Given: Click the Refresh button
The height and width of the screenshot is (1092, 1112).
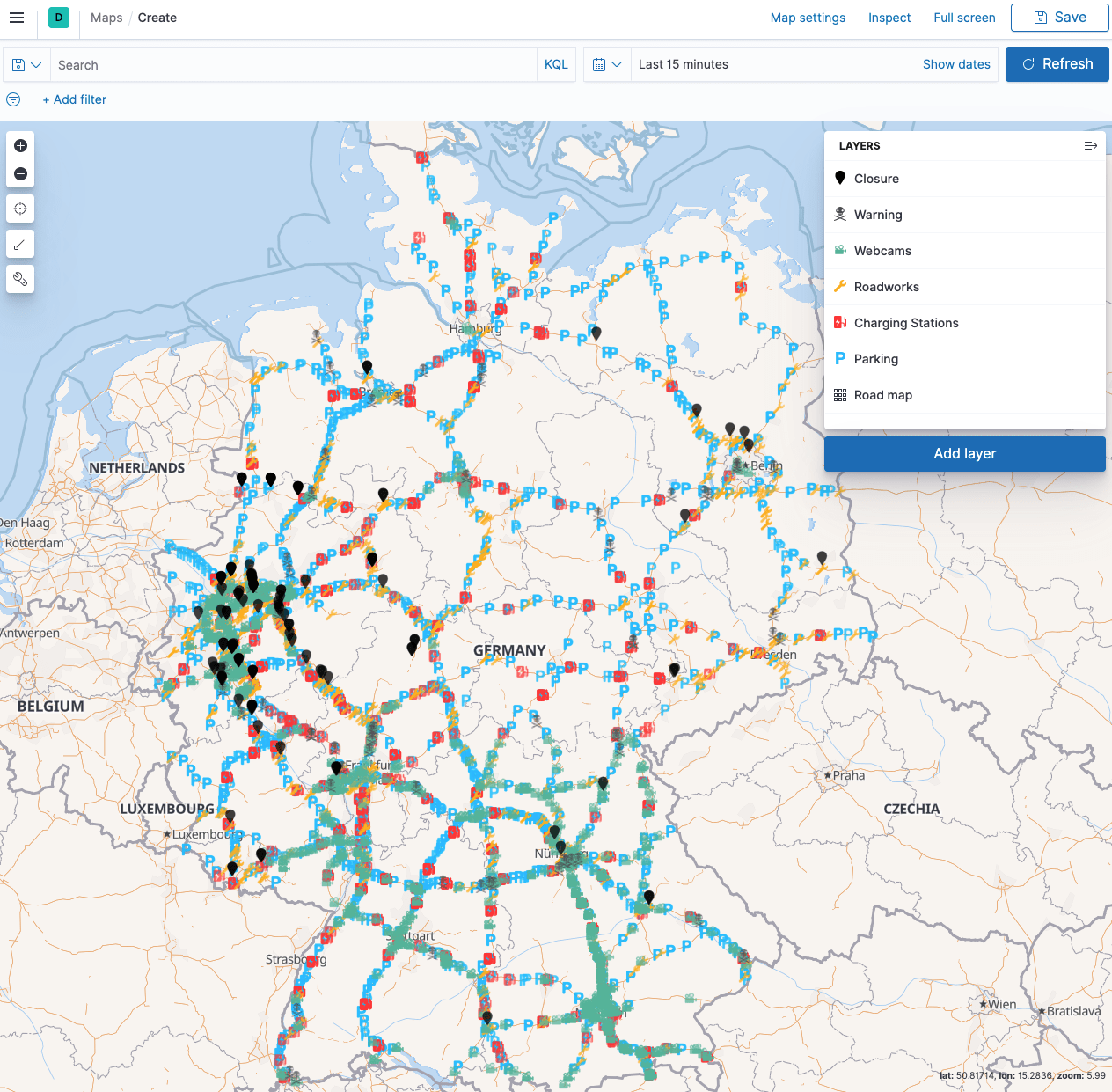Looking at the screenshot, I should [1057, 64].
